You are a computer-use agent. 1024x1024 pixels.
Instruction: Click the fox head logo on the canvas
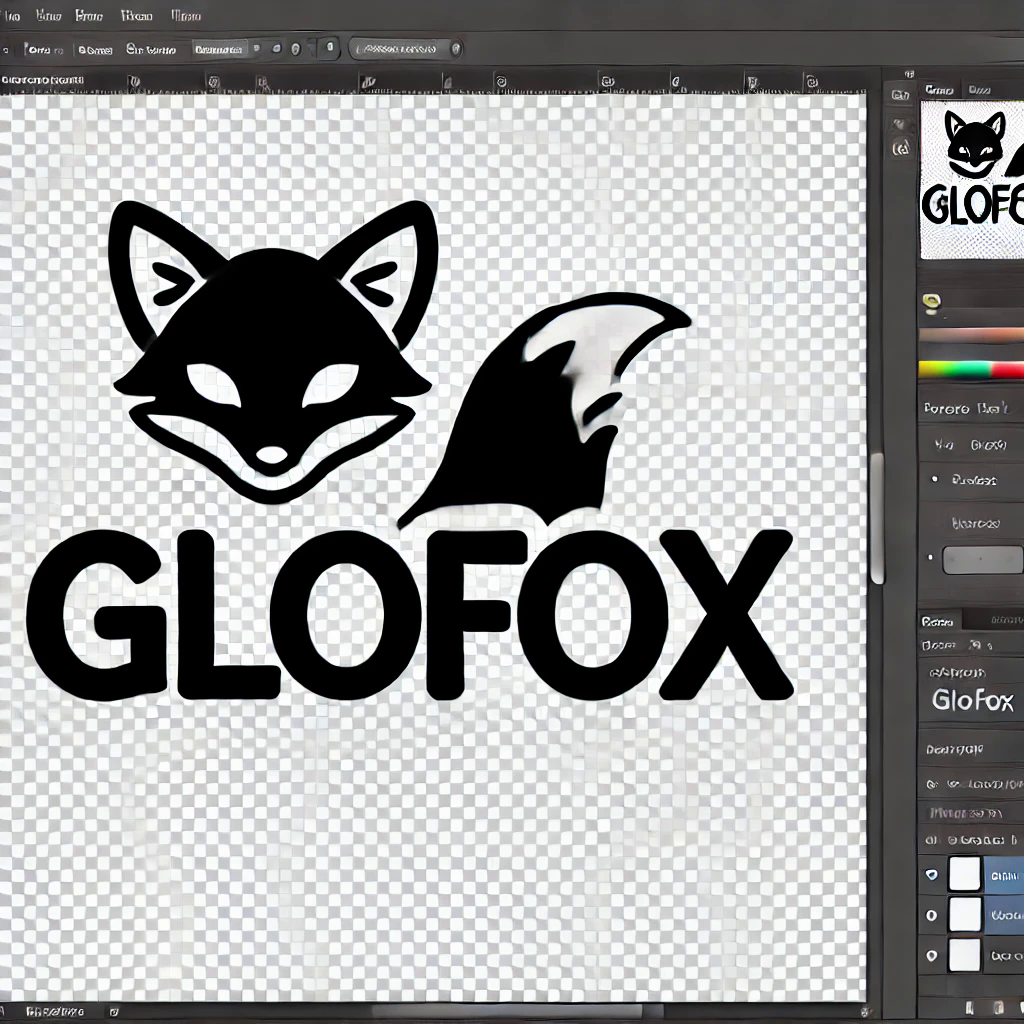[x=272, y=350]
